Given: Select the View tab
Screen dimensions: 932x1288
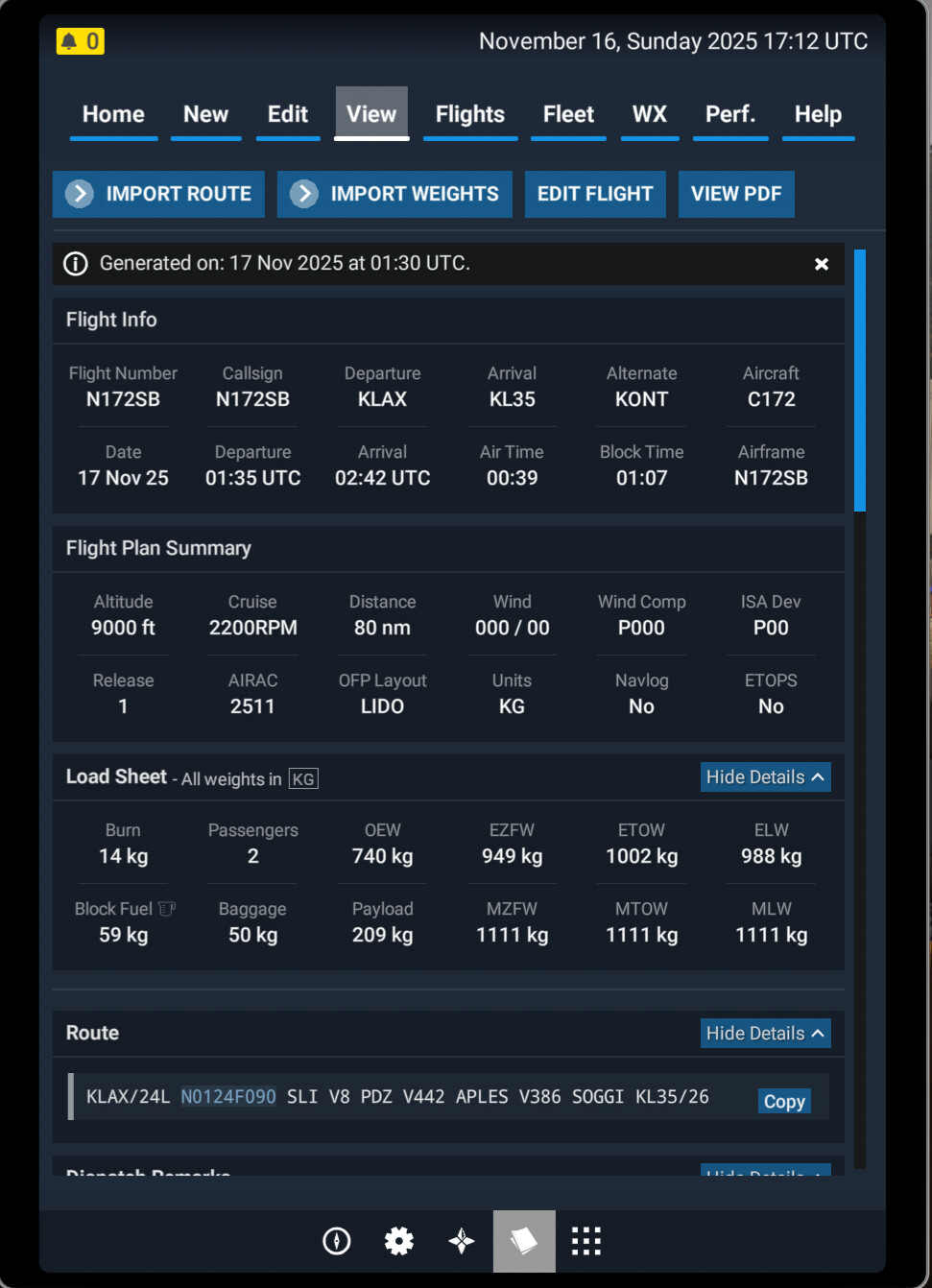Looking at the screenshot, I should point(371,114).
